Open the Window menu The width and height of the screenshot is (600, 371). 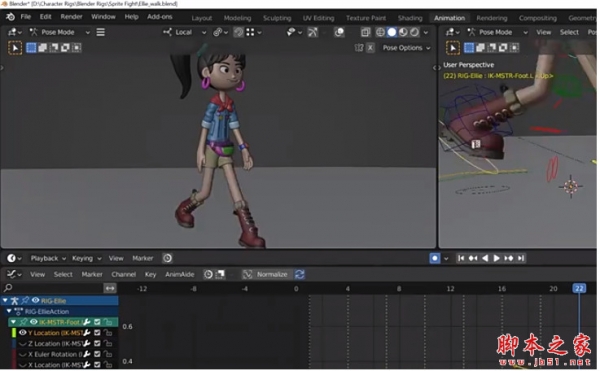[103, 17]
